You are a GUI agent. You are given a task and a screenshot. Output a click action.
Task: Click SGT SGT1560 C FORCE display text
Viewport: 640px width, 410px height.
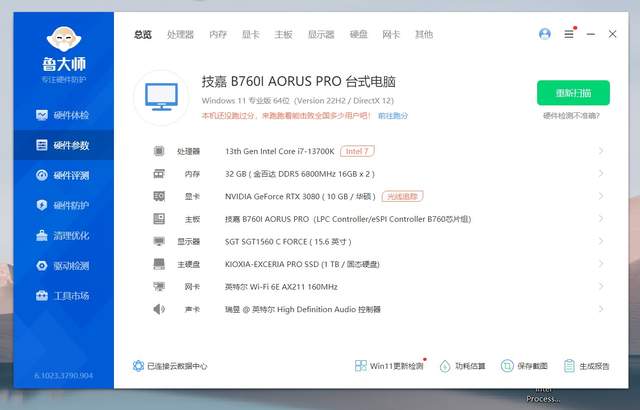(288, 242)
